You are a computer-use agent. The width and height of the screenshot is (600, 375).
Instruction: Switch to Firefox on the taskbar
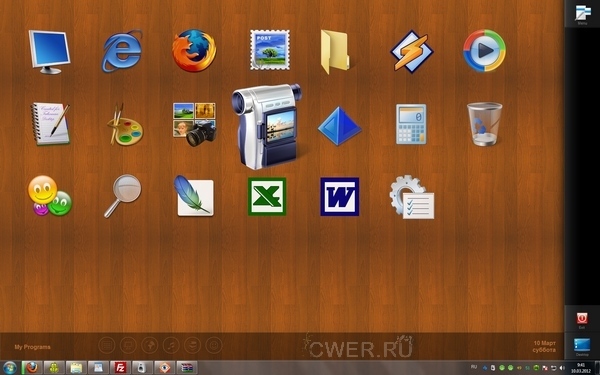pos(32,368)
